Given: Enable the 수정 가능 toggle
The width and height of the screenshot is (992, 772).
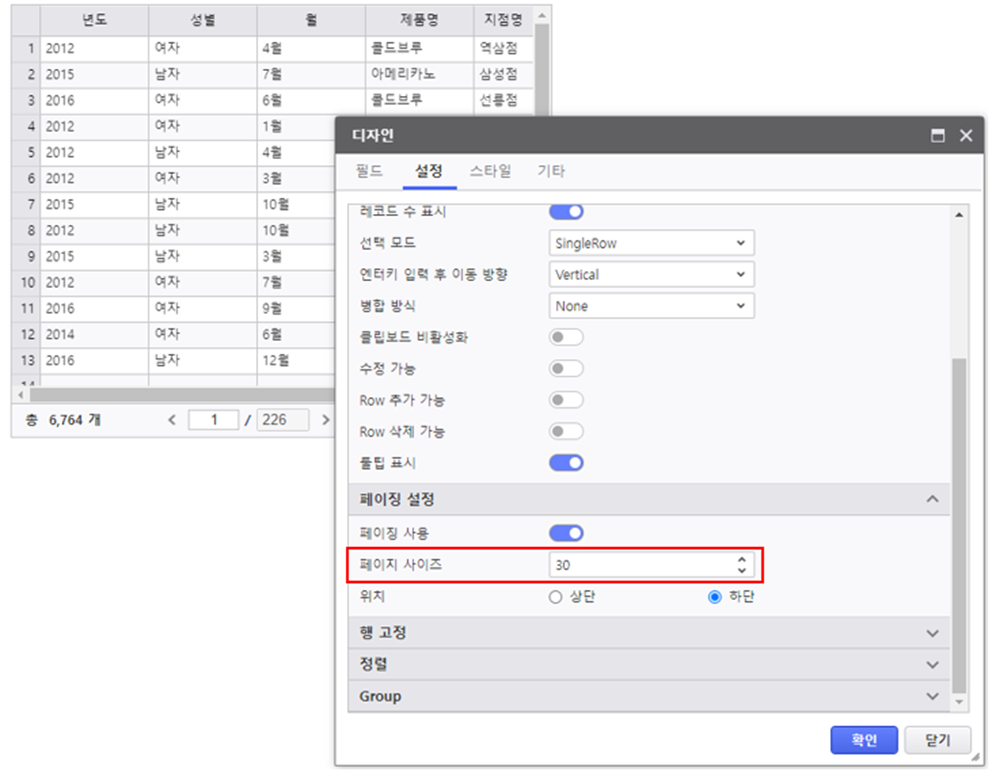Looking at the screenshot, I should pyautogui.click(x=566, y=369).
